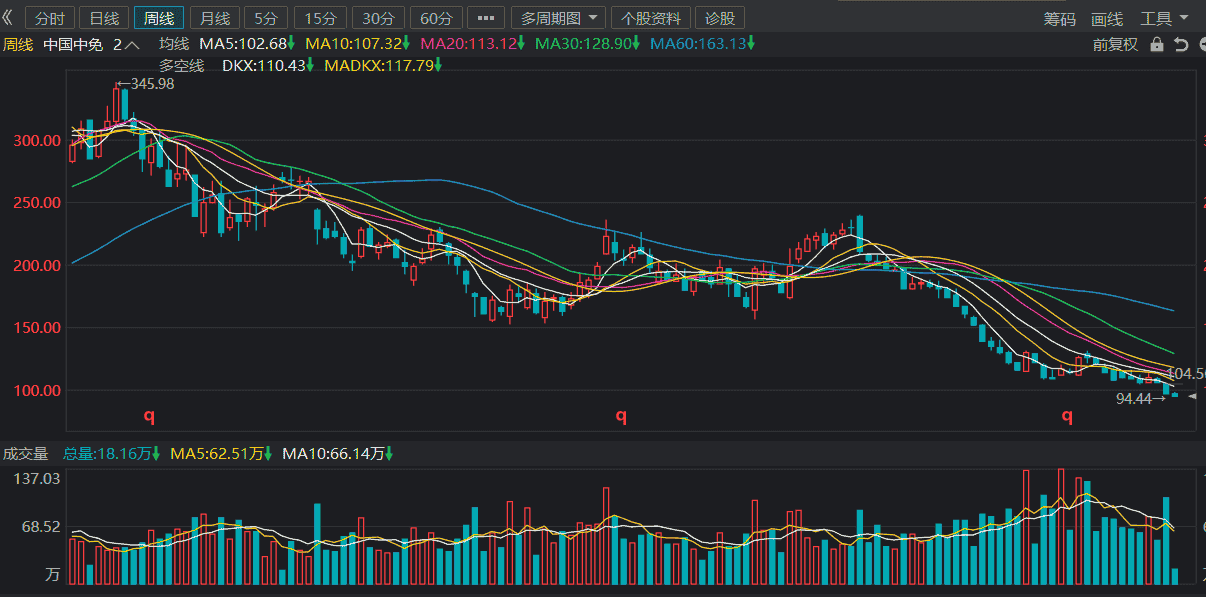This screenshot has width=1206, height=597.
Task: Click the undo arrow icon beside the lock
Action: tap(1180, 44)
